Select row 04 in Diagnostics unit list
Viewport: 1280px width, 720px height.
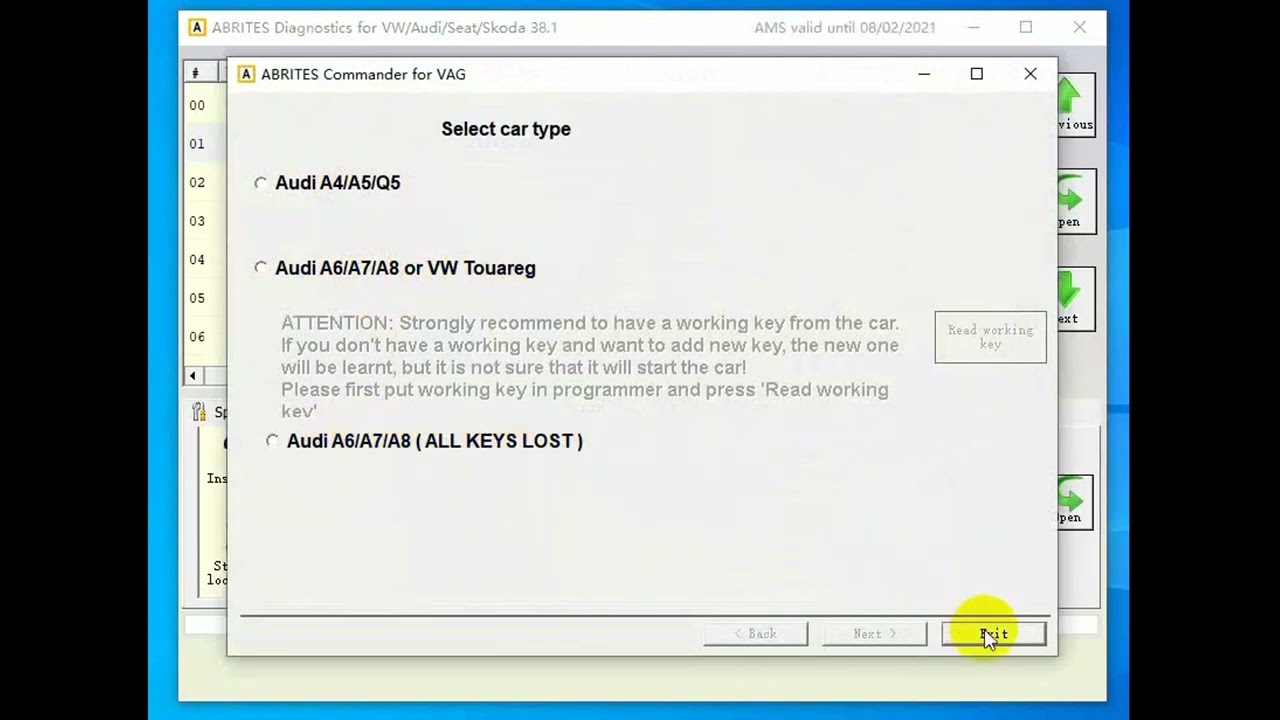pos(205,260)
